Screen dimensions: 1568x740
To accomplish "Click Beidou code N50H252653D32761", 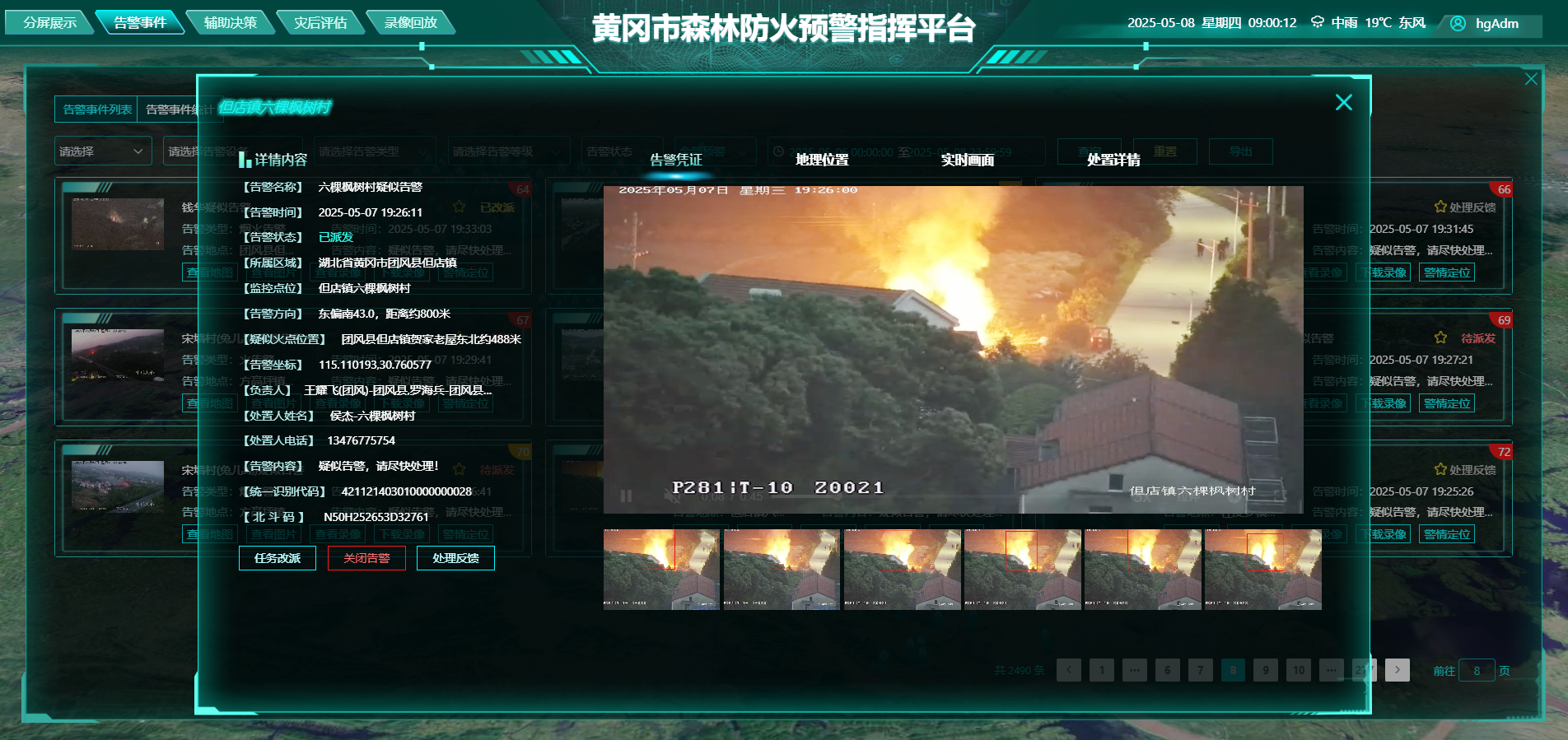I will click(x=376, y=517).
